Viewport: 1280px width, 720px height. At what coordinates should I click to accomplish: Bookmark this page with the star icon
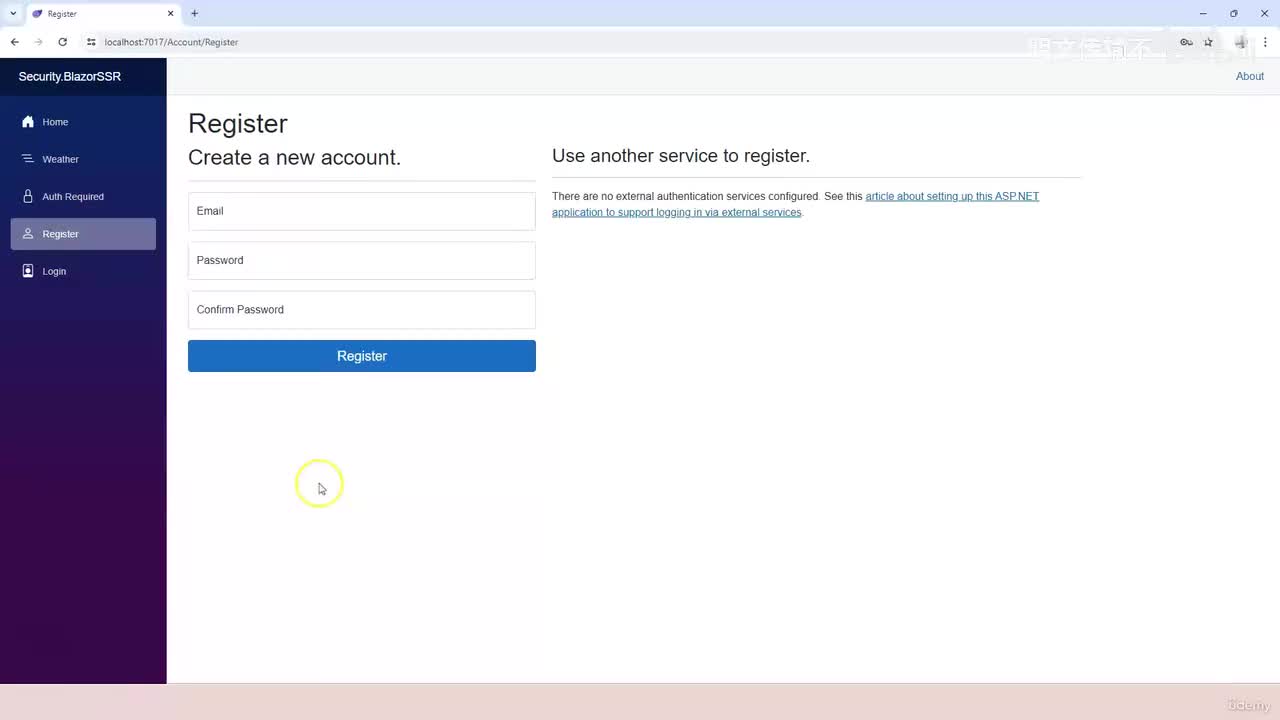pyautogui.click(x=1208, y=42)
